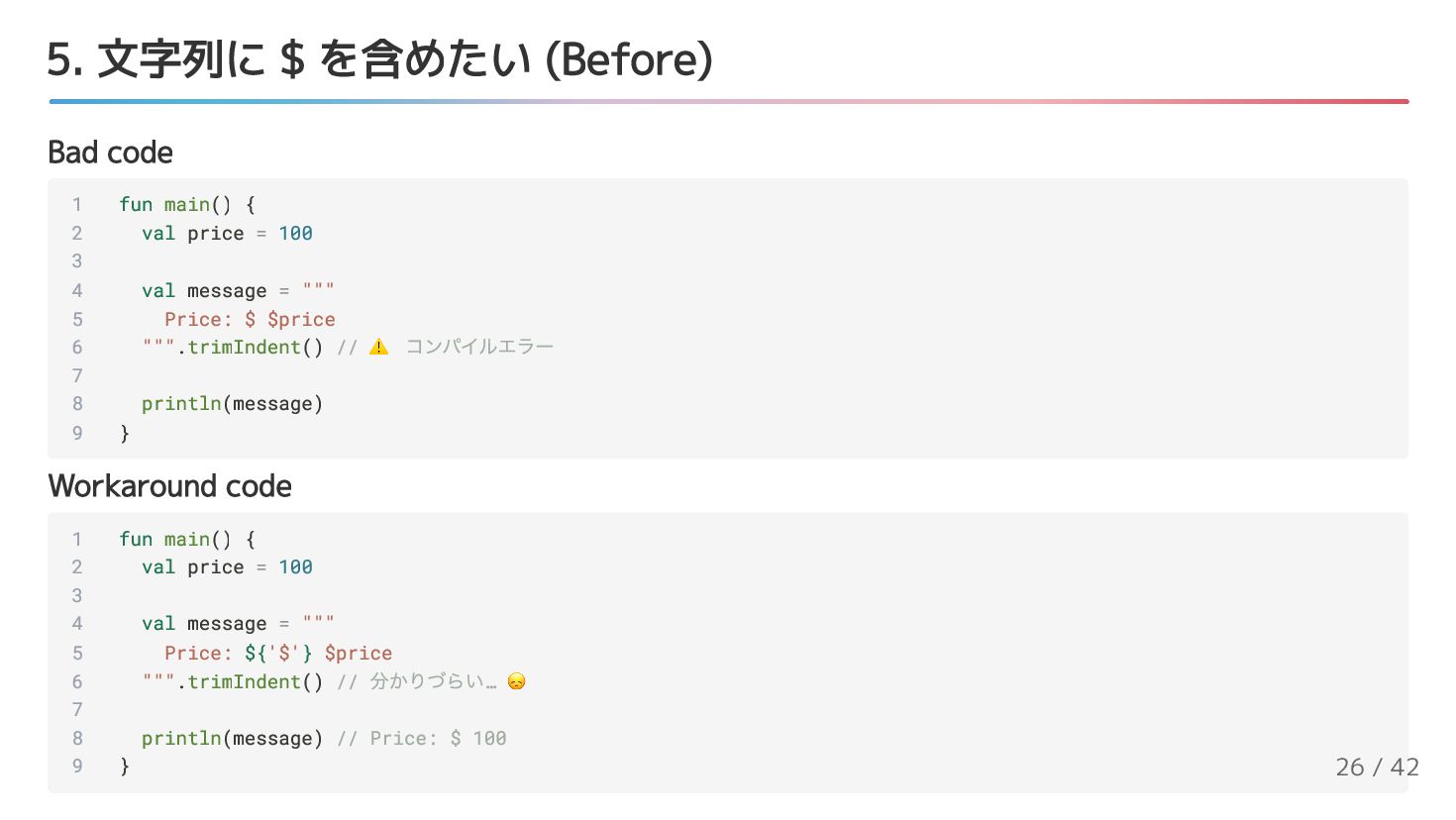1456x820 pixels.
Task: Click the ${'$'} expression in Workaround code
Action: (278, 653)
